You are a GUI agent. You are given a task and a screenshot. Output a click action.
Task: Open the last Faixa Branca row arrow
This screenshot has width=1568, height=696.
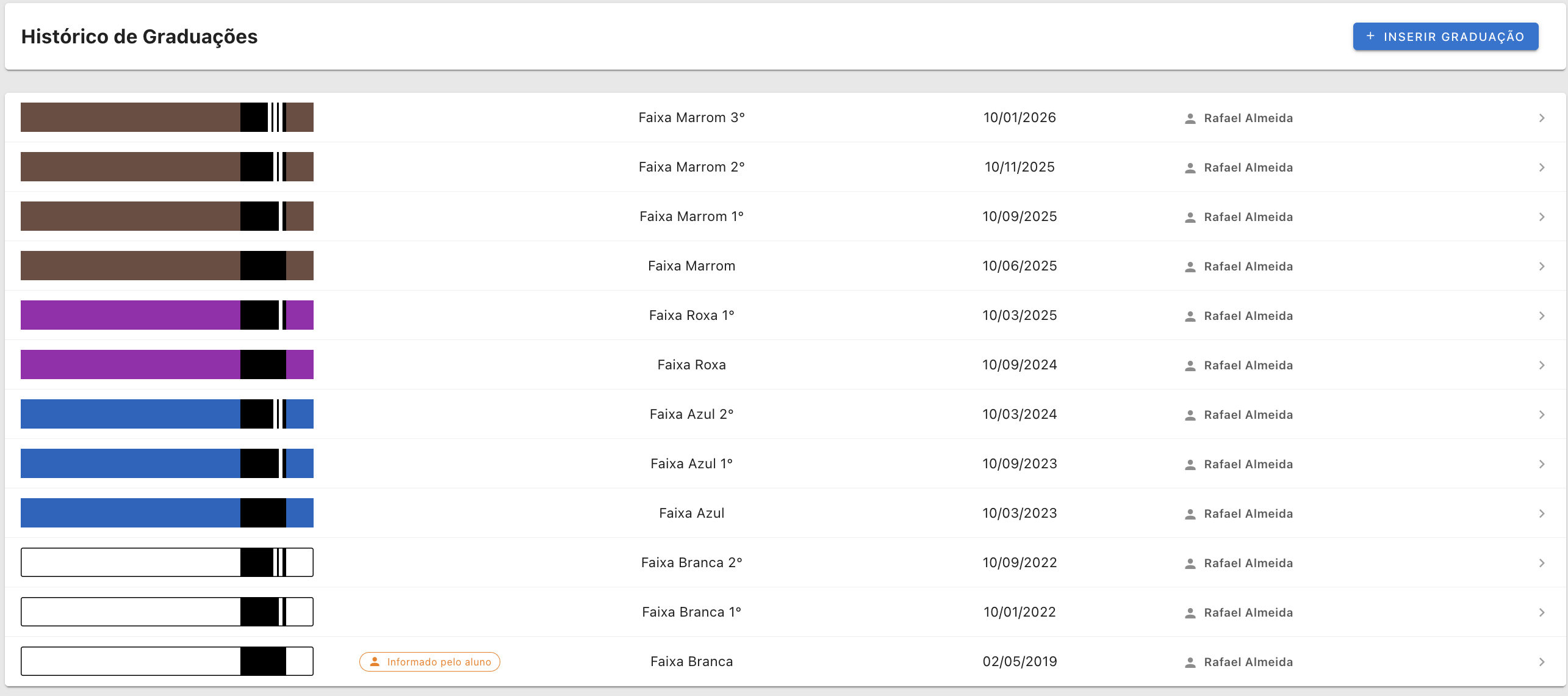[x=1541, y=662]
